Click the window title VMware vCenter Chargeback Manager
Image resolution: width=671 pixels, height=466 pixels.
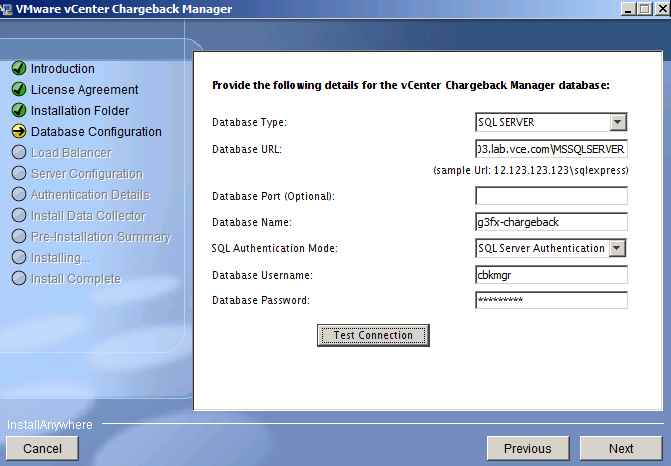point(124,9)
